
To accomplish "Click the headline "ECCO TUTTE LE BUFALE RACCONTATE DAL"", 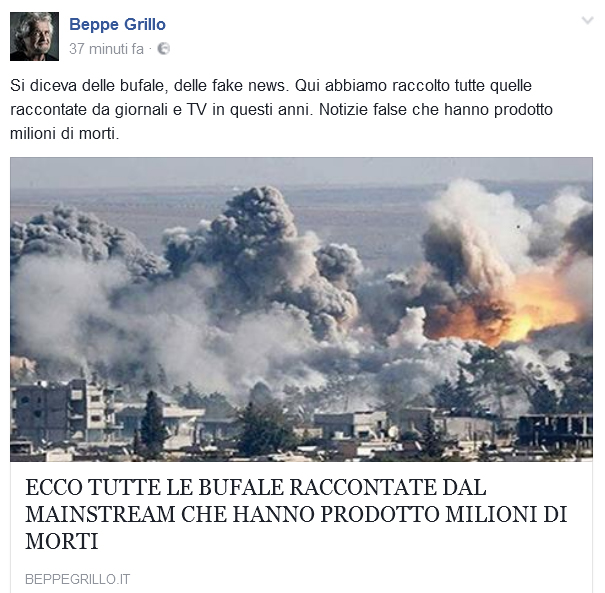I will 255,487.
